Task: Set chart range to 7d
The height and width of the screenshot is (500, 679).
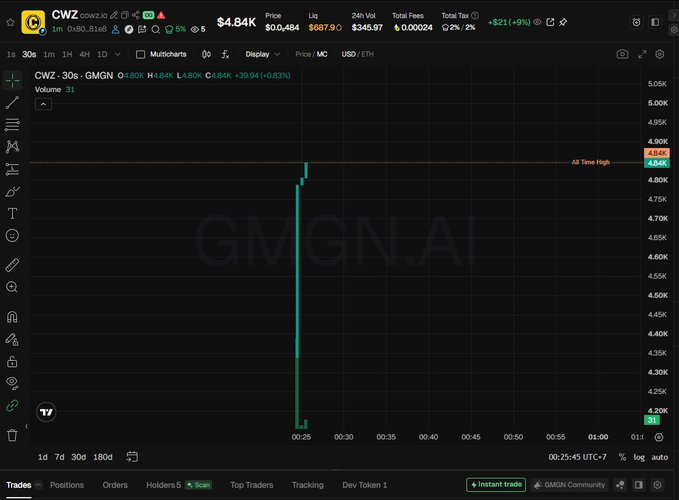Action: [x=59, y=457]
